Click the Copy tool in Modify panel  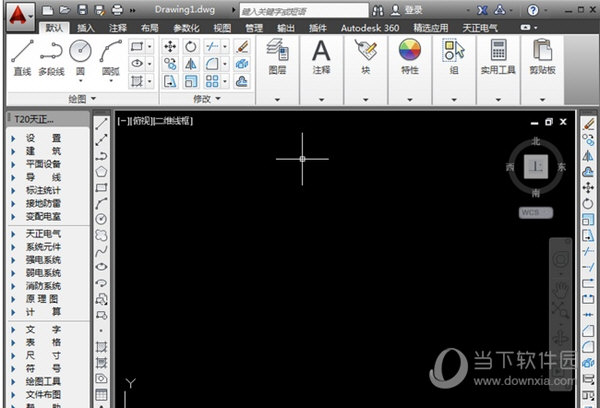coord(170,64)
